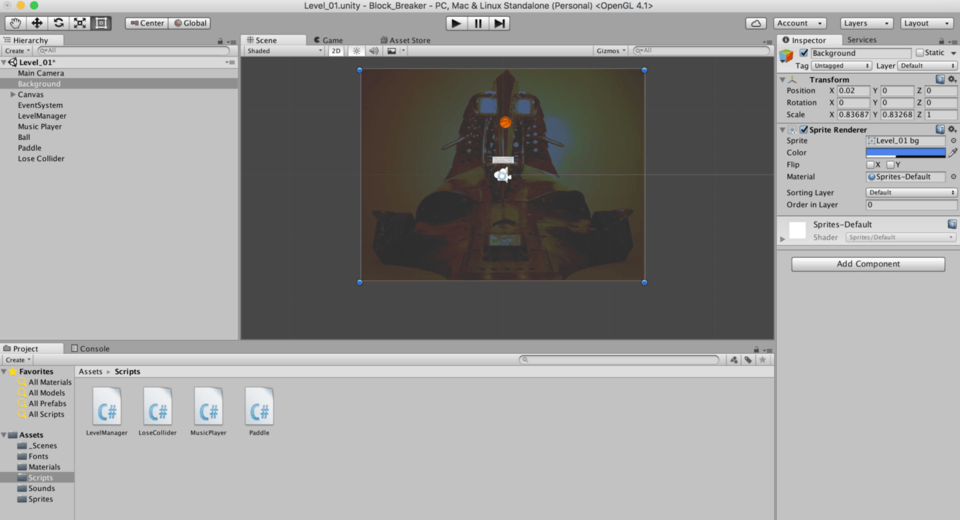
Task: Open the Paddle C# script
Action: (x=259, y=408)
